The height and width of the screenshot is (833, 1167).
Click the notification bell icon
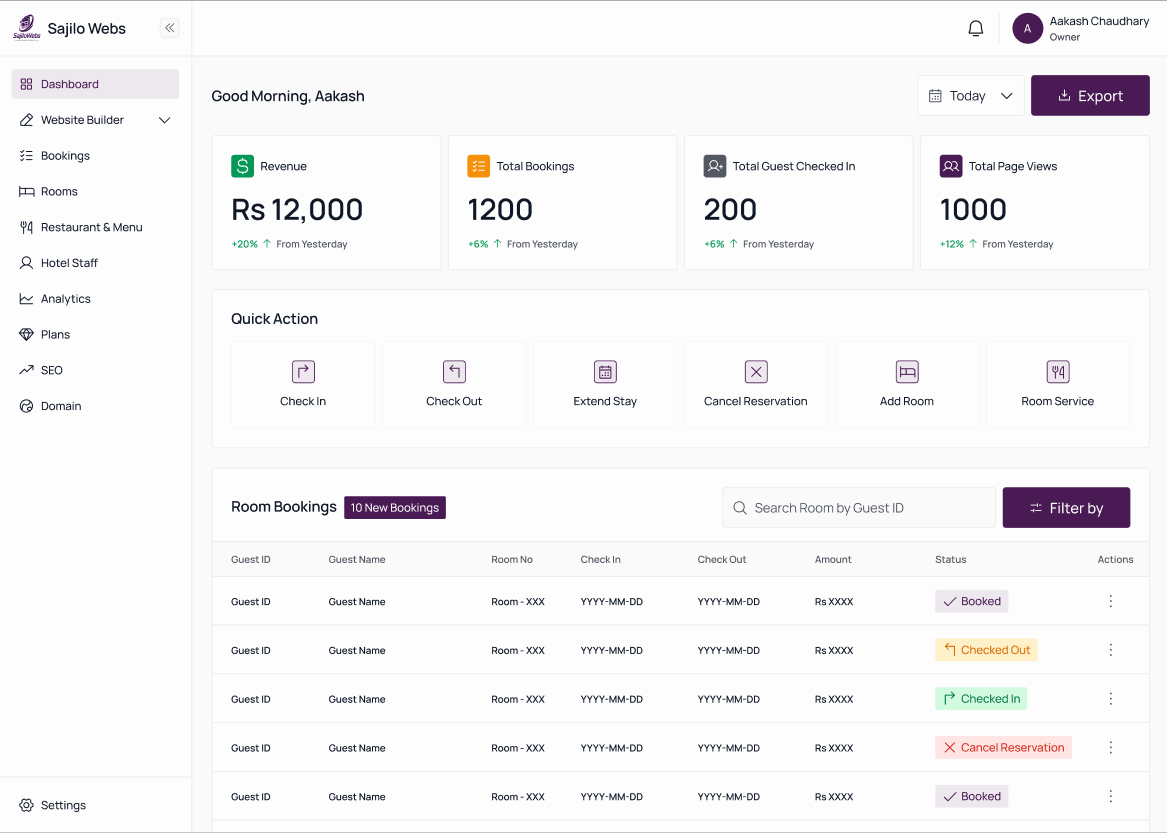[x=976, y=29]
